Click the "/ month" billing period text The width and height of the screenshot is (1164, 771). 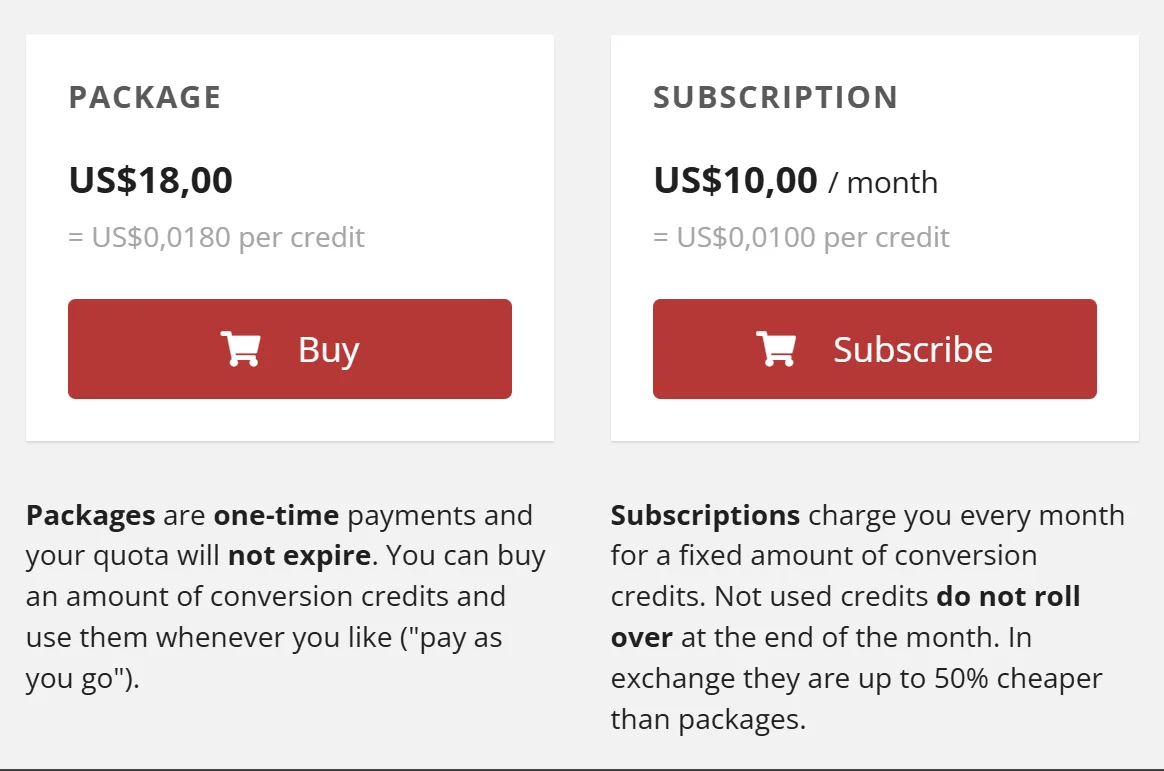coord(883,183)
